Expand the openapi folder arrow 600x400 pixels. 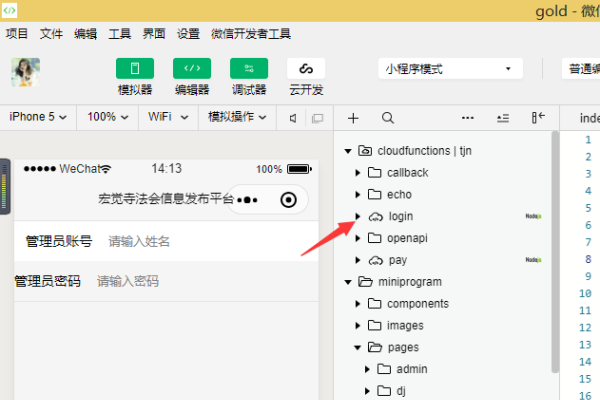tap(358, 238)
